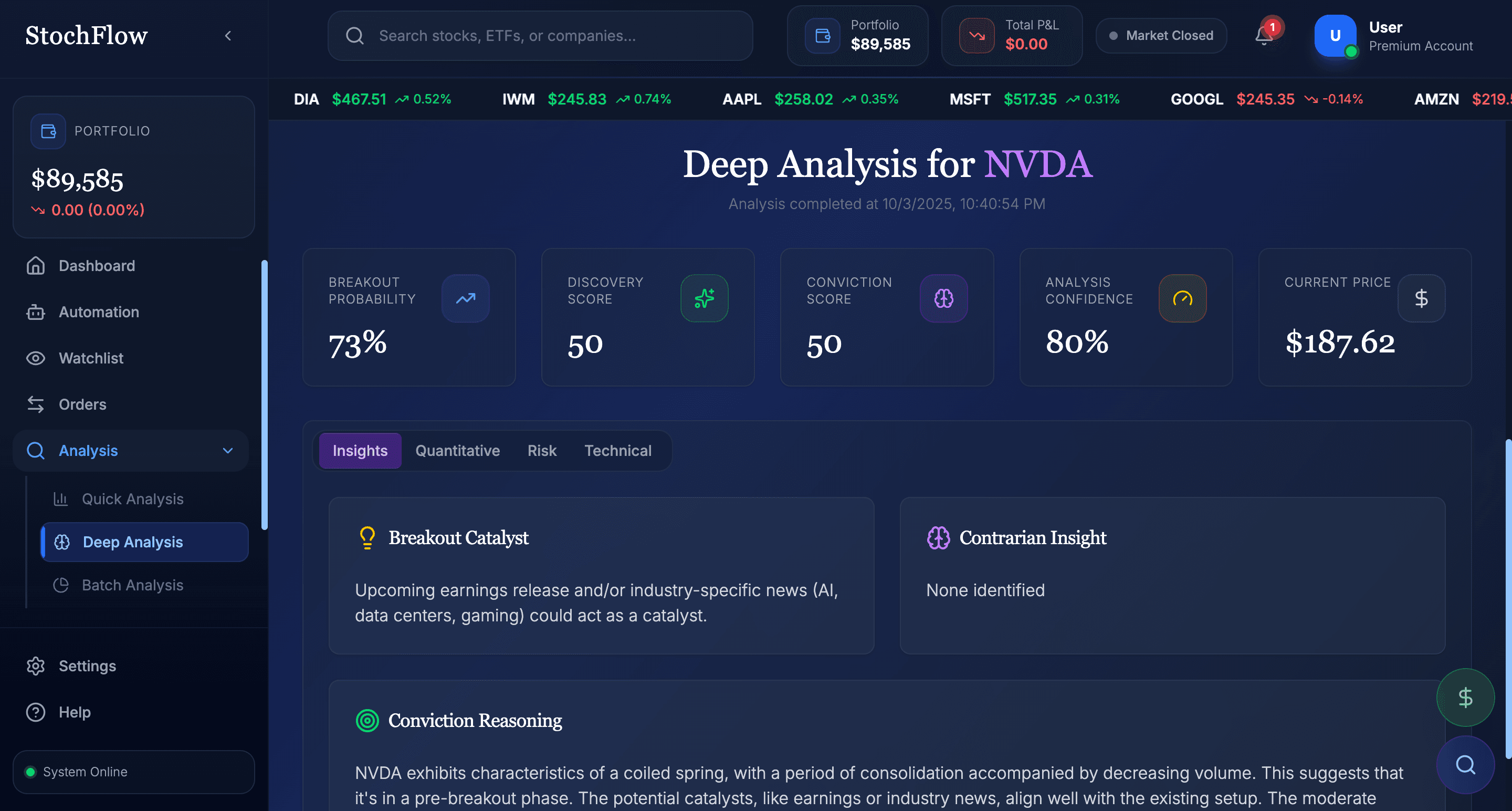Image resolution: width=1512 pixels, height=811 pixels.
Task: Click the Analysis Confidence gauge icon
Action: [x=1182, y=298]
